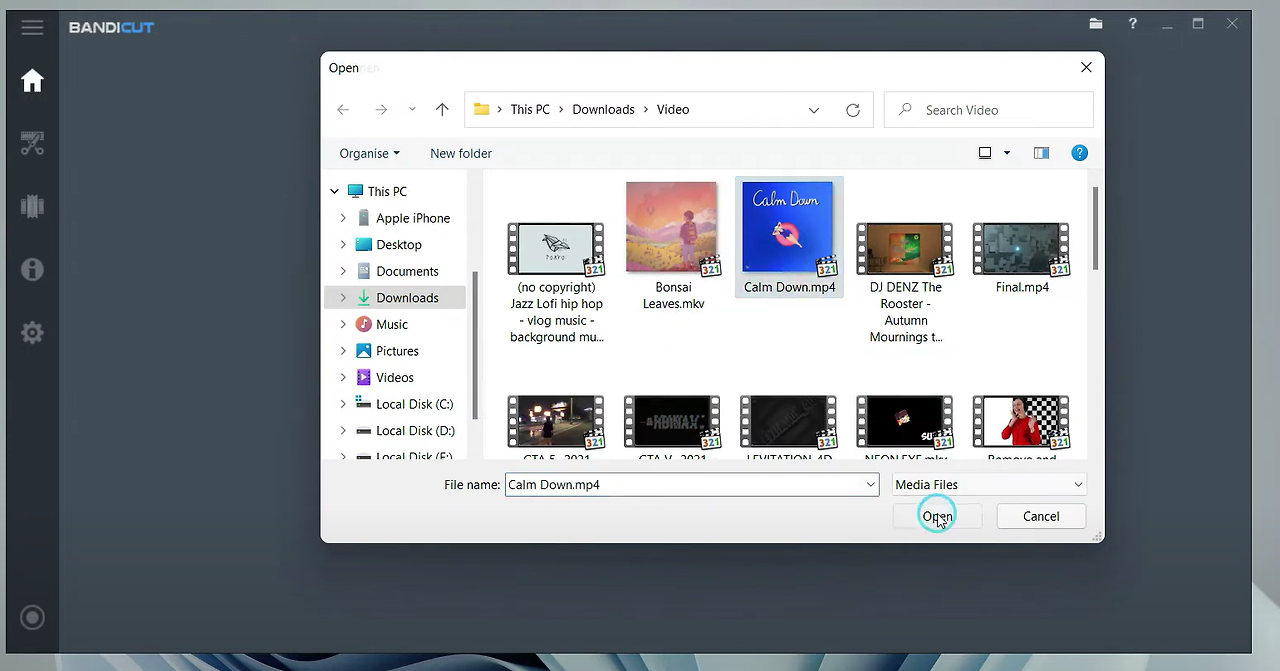
Task: Refresh the Video folder listing
Action: pos(853,110)
